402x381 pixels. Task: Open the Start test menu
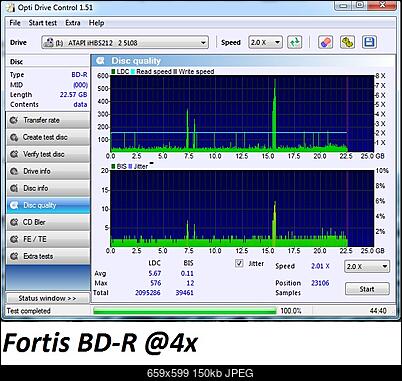(x=43, y=23)
